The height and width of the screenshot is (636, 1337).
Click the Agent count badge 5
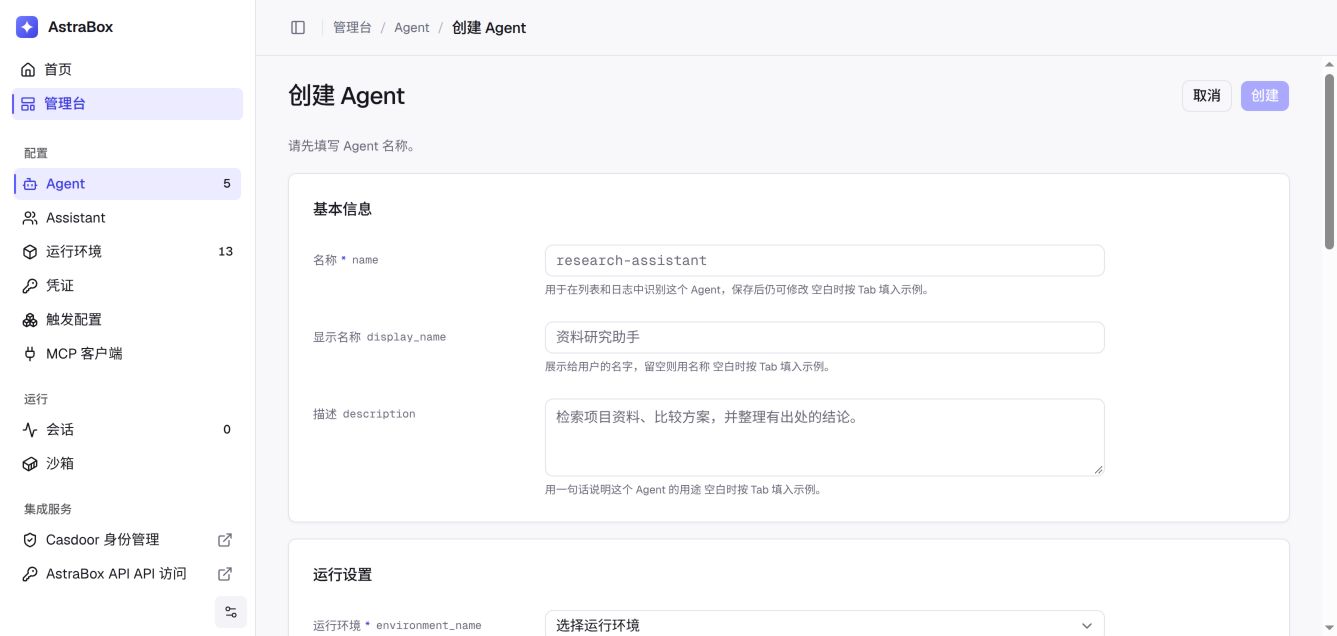(x=227, y=184)
